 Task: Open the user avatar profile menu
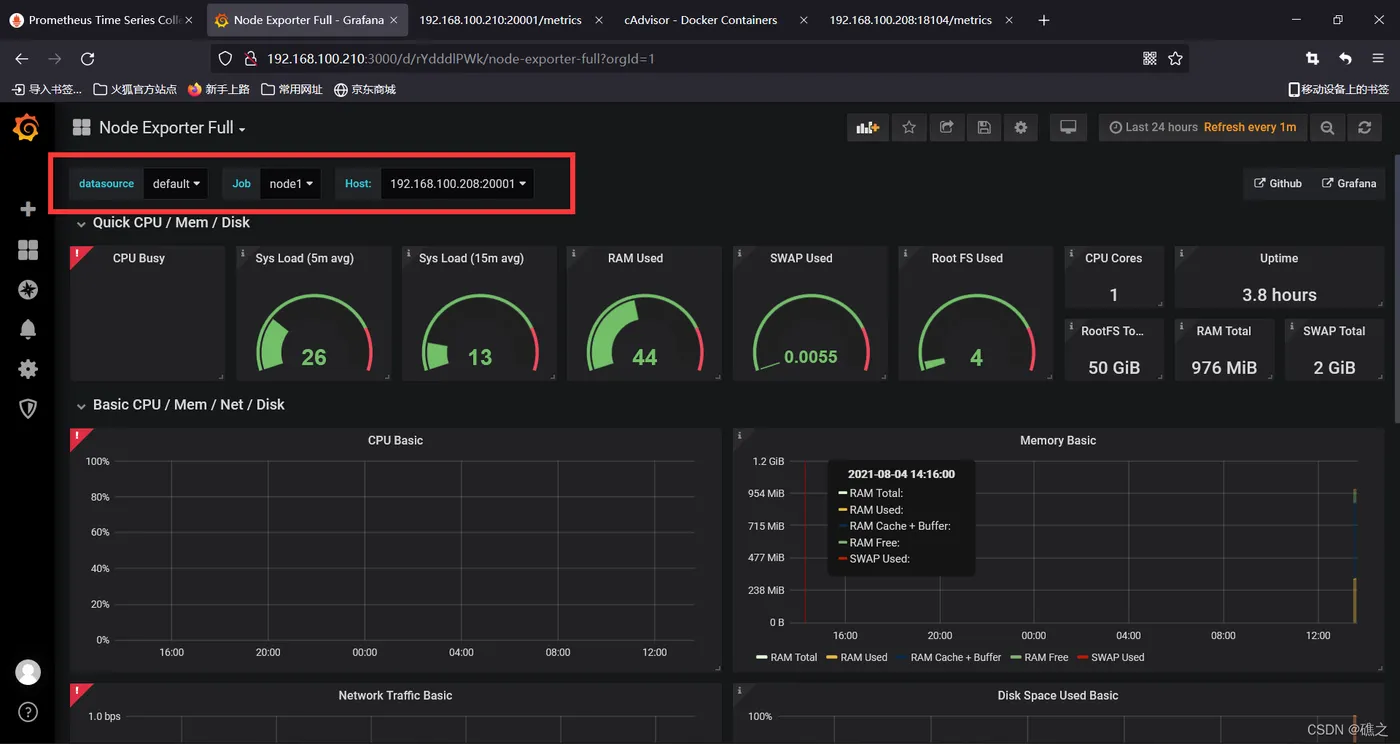click(x=28, y=672)
